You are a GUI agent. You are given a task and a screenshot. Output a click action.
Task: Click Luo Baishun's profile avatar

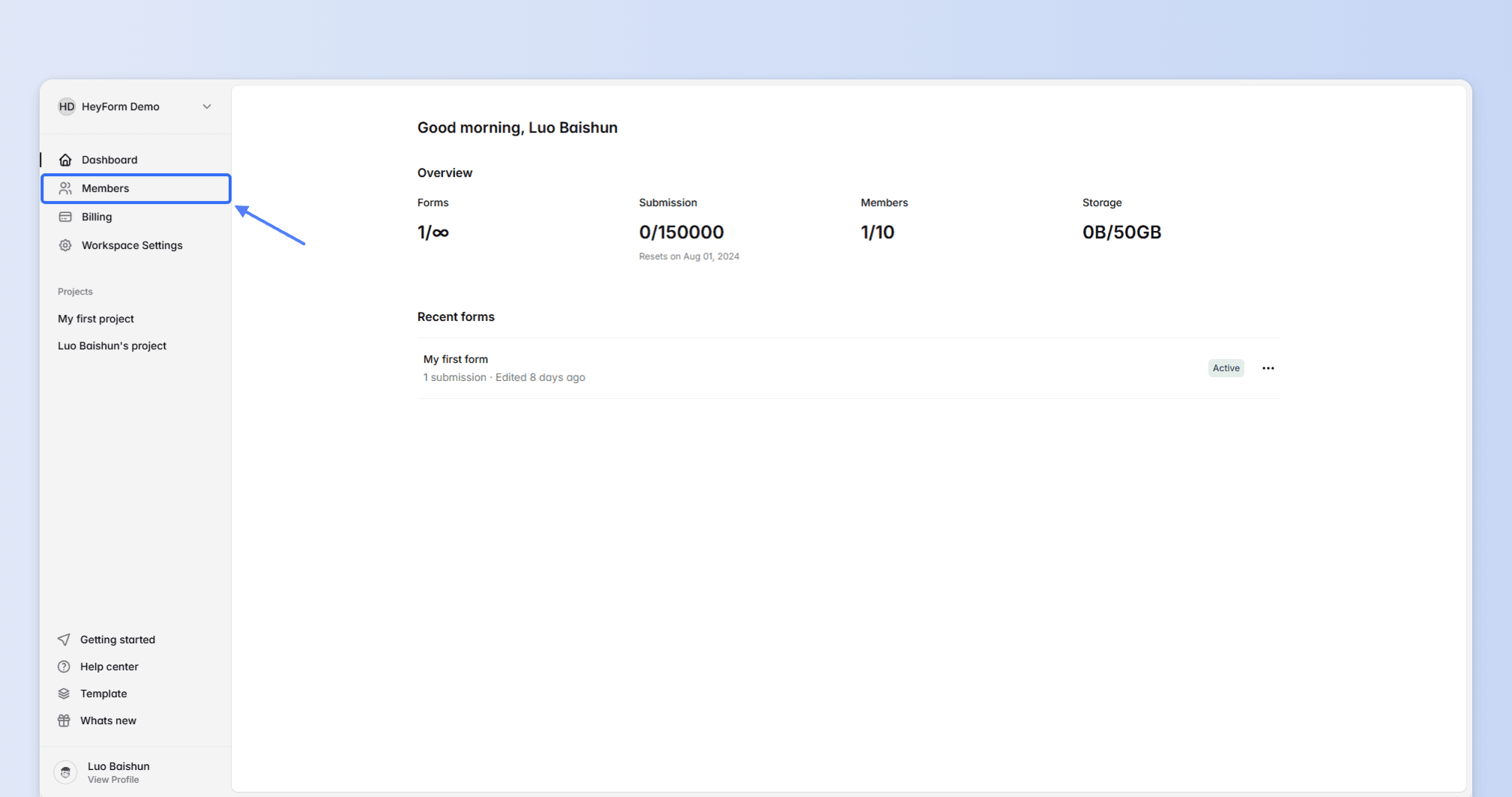click(65, 772)
